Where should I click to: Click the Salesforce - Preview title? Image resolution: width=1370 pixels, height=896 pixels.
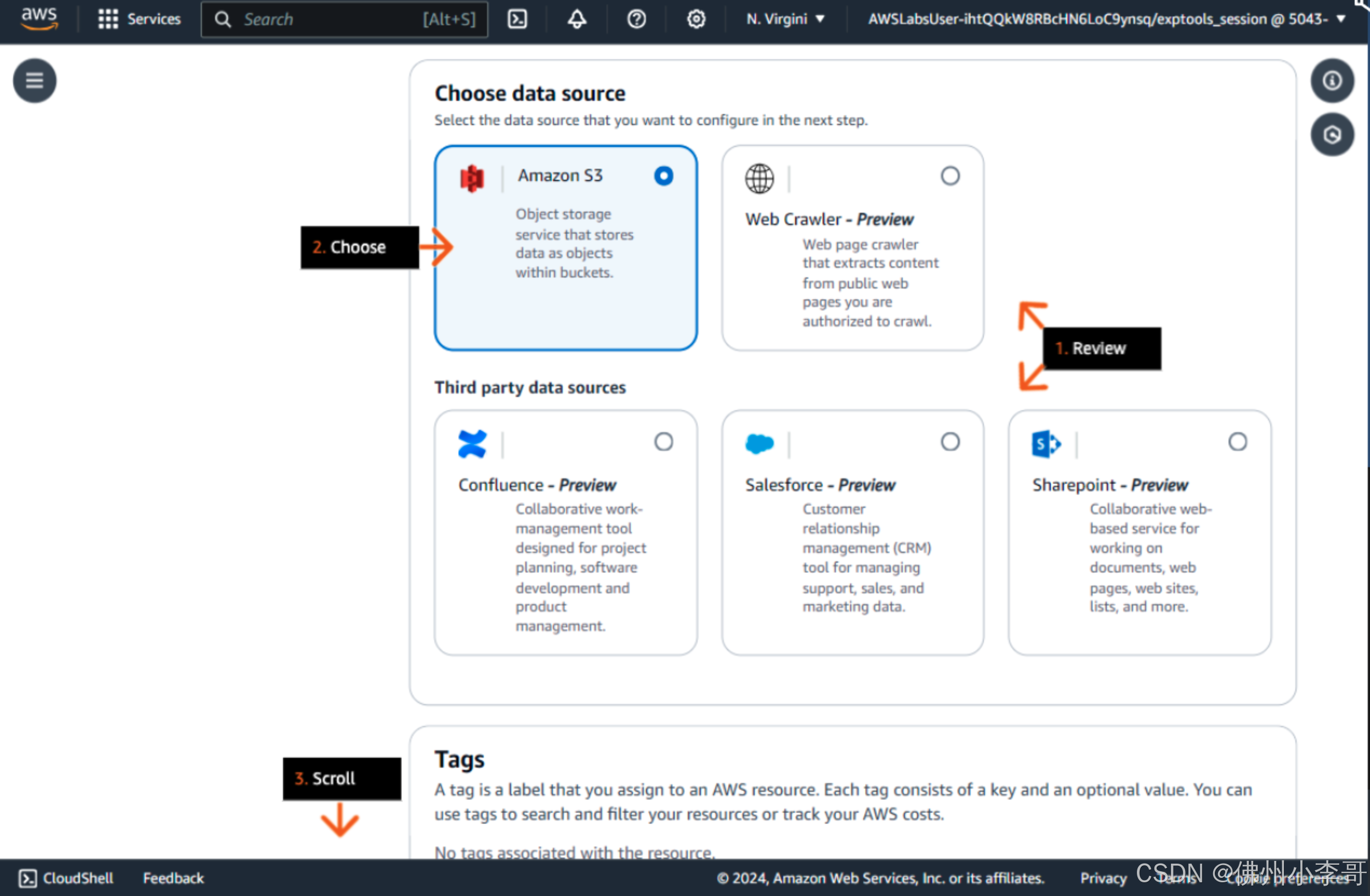(820, 485)
